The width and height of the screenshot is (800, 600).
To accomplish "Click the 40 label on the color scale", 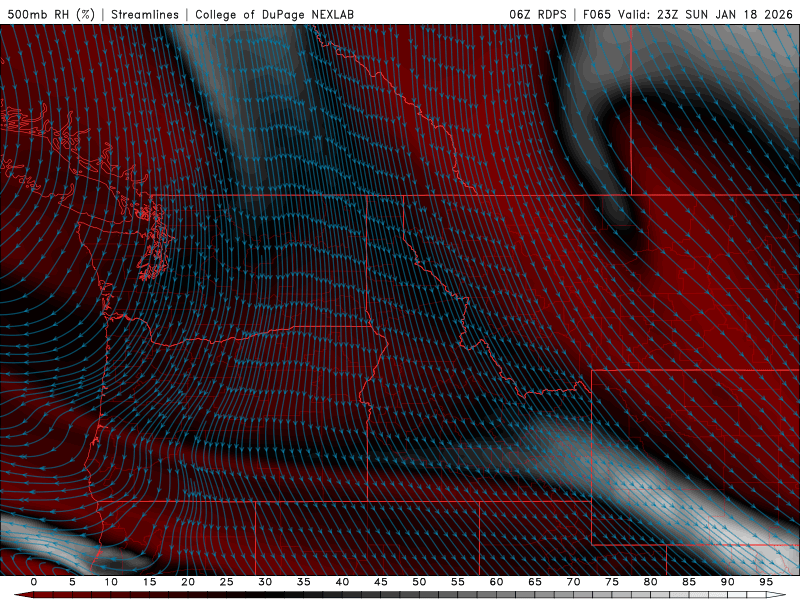I will 342,582.
